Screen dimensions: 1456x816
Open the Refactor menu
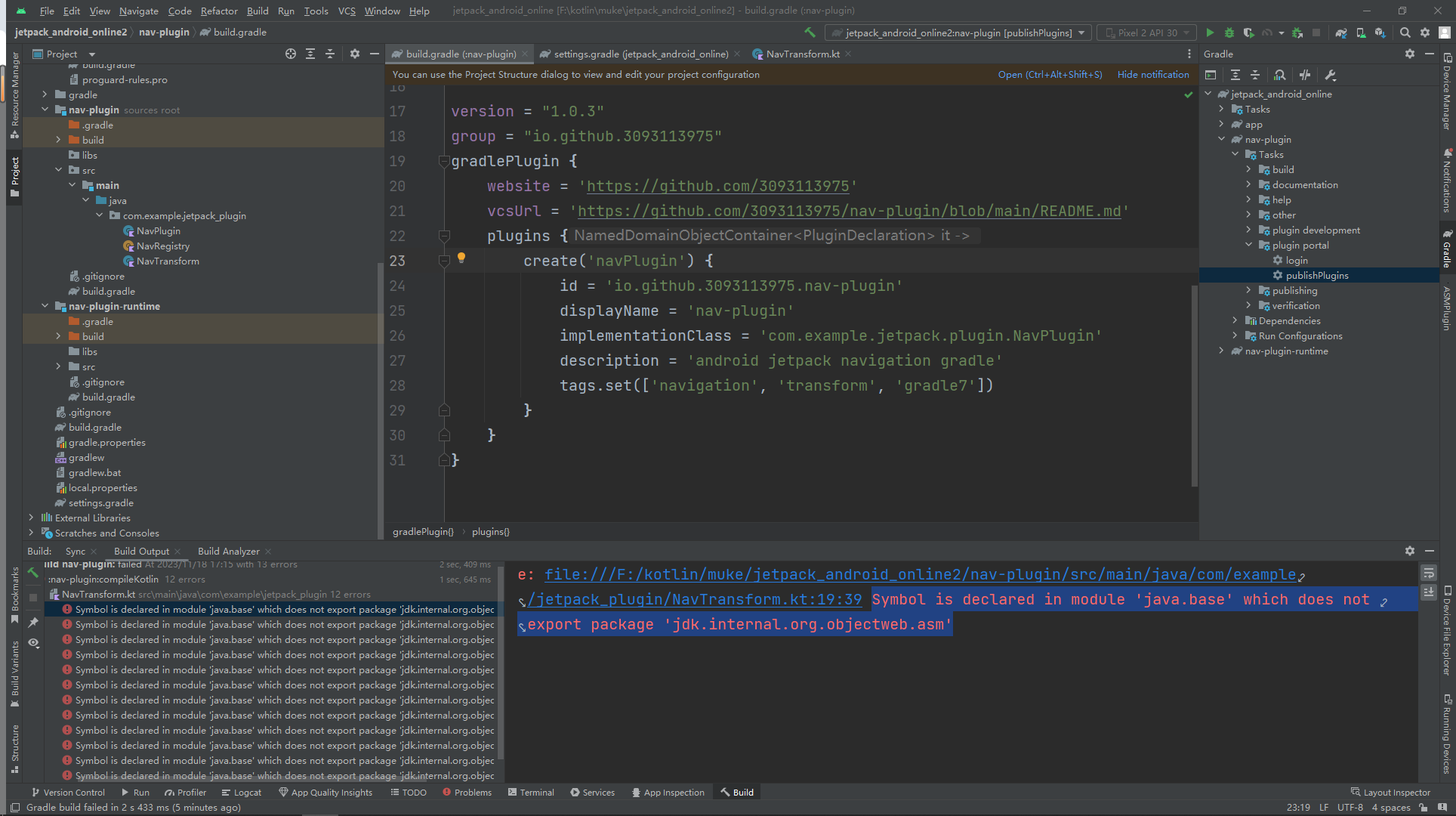coord(219,11)
